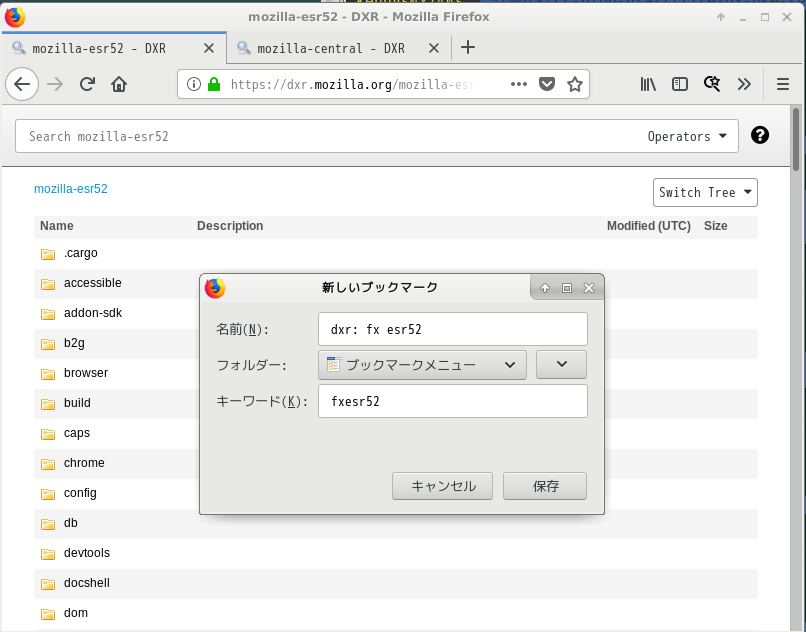Open the DXR search help question mark
806x632 pixels.
point(760,136)
